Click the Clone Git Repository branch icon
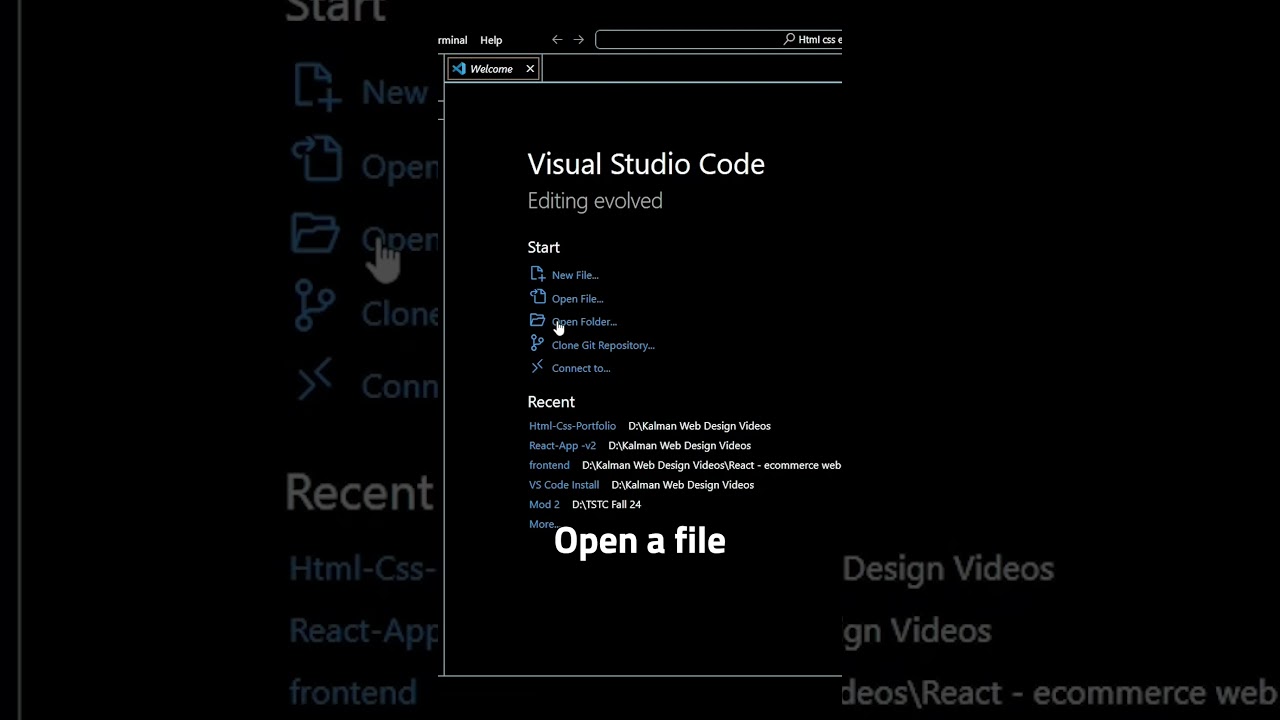Image resolution: width=1280 pixels, height=720 pixels. (537, 343)
